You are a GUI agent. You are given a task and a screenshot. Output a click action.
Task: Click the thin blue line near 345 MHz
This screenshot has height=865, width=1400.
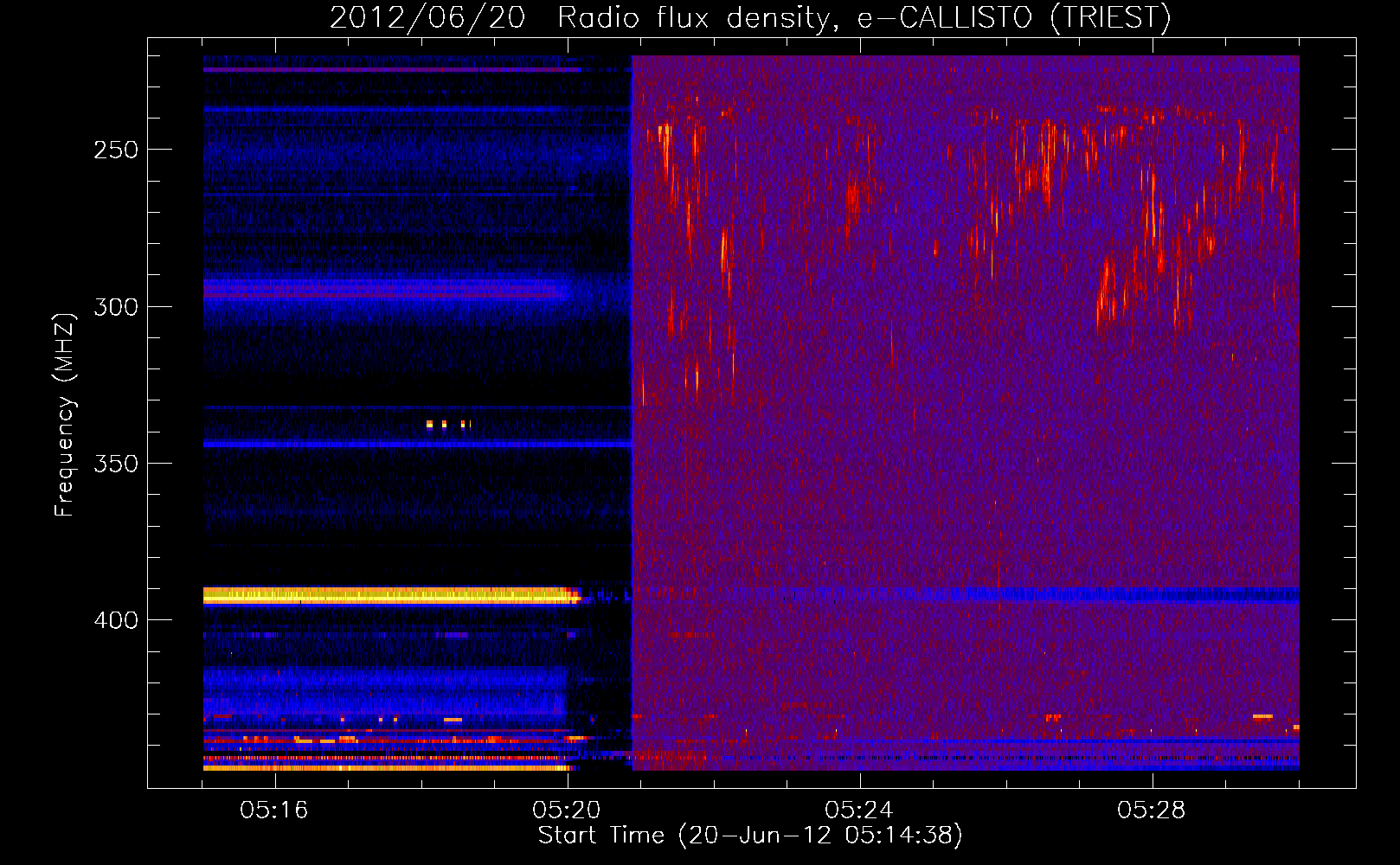417,444
